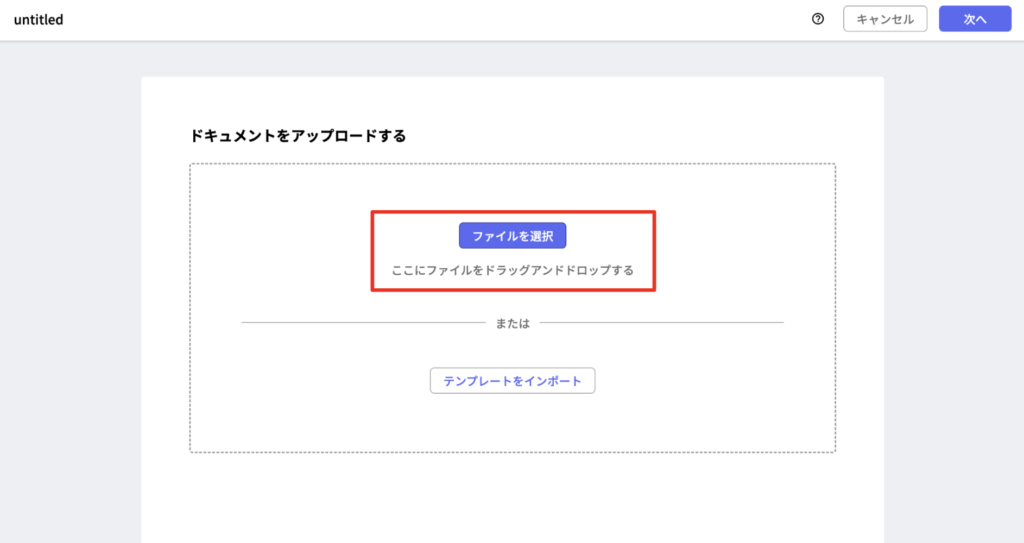1024x543 pixels.
Task: Click the ここにファイルをドラッグアンドドロップする text
Action: (513, 270)
